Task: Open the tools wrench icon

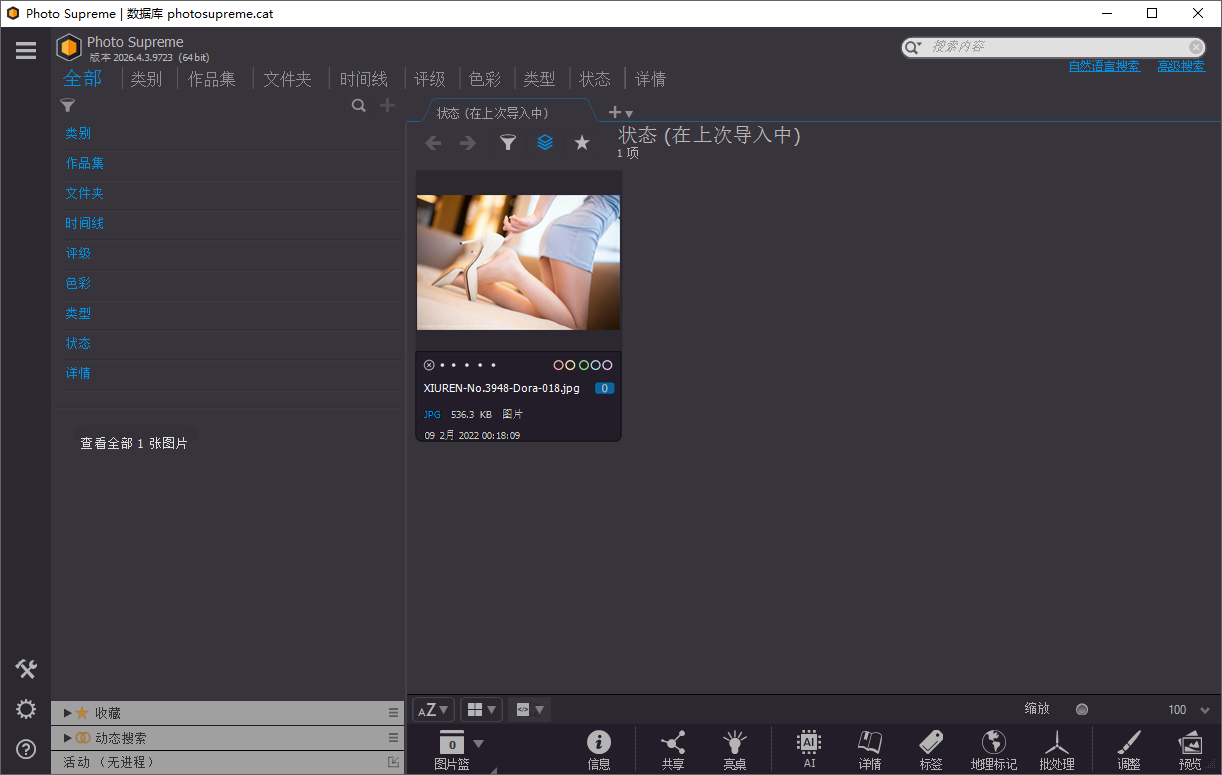Action: click(26, 669)
